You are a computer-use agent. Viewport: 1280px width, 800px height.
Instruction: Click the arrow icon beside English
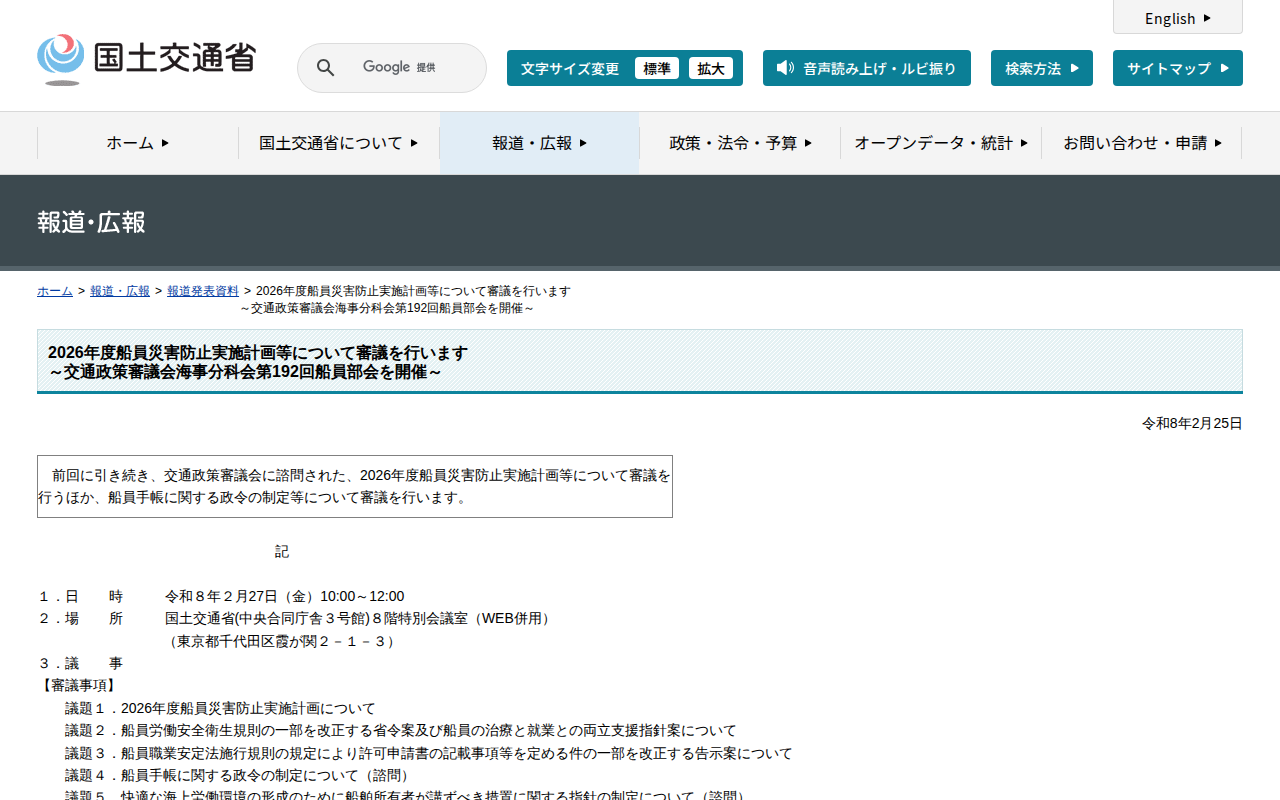1207,18
